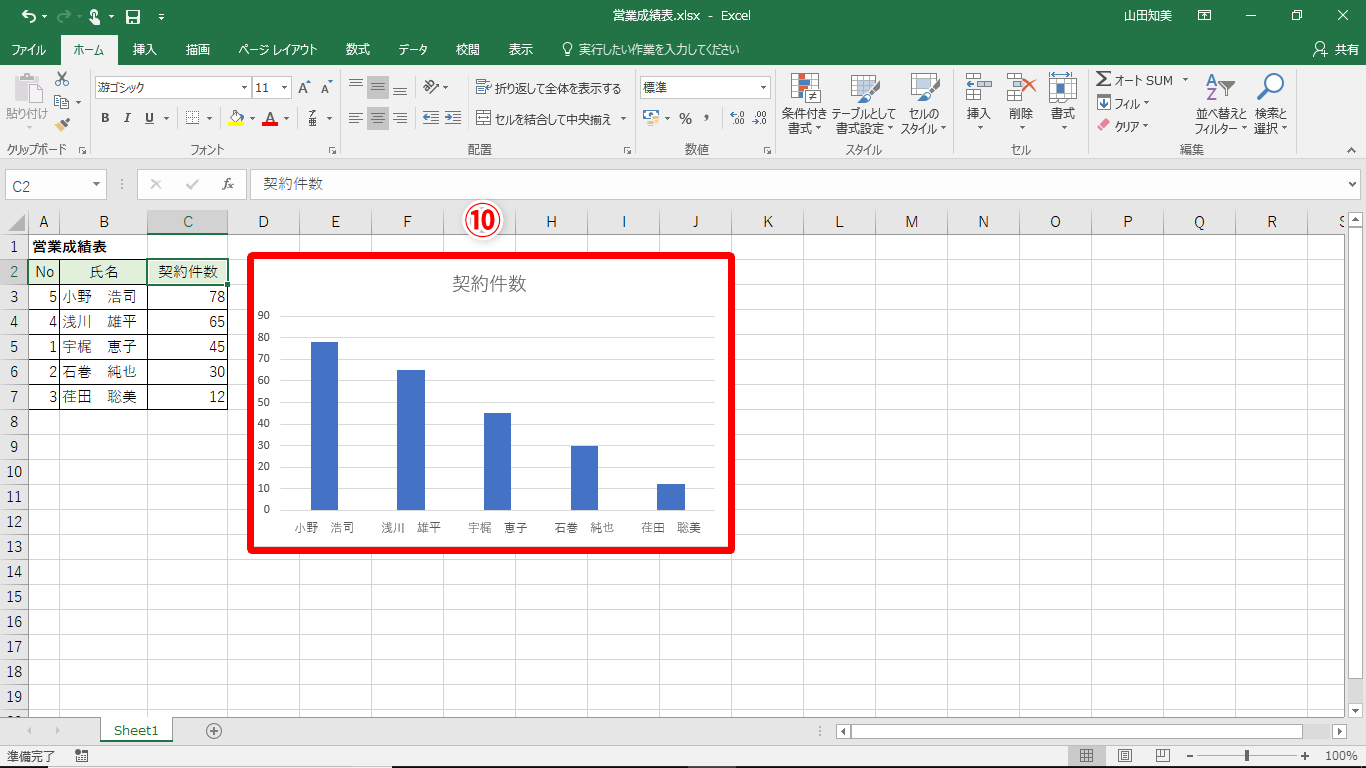This screenshot has height=768, width=1366.
Task: Open the borders button in the font group
Action: (193, 118)
